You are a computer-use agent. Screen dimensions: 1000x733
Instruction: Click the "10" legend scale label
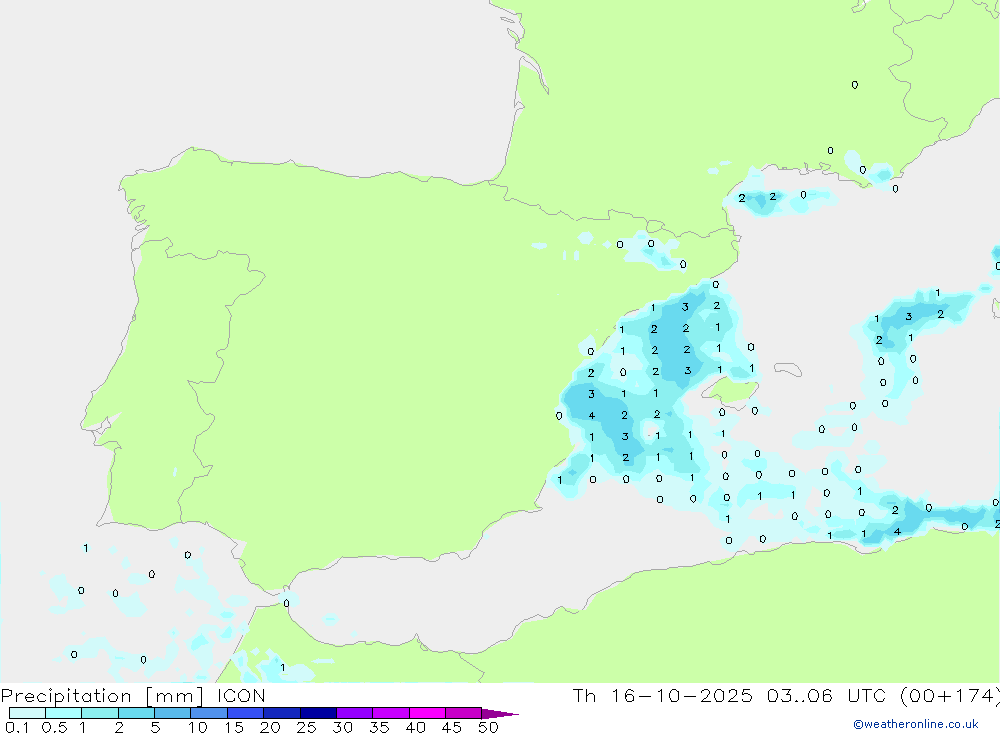(198, 727)
